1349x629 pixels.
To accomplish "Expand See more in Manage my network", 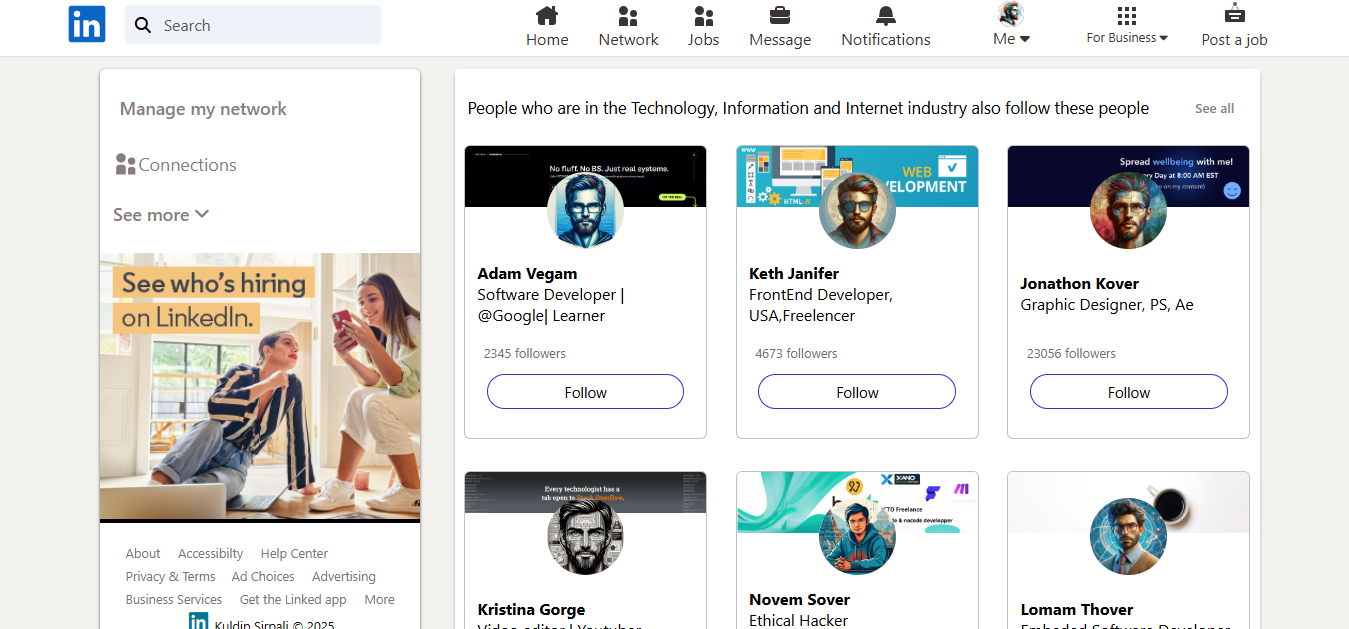I will (161, 215).
